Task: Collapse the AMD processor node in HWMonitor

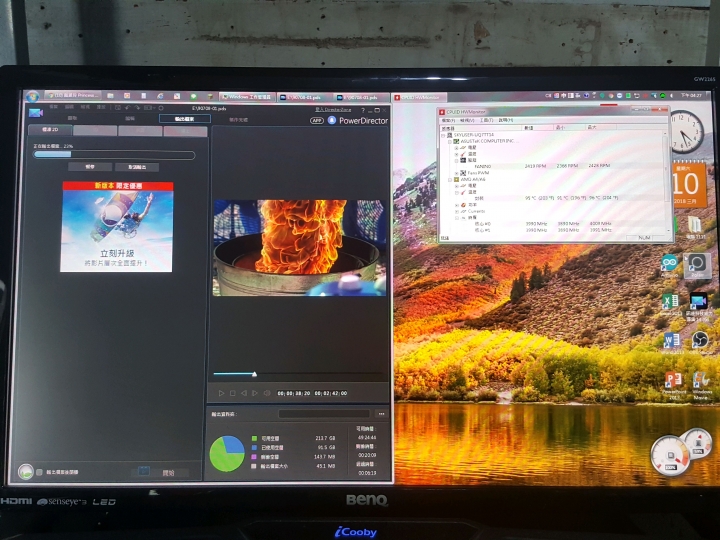Action: [450, 180]
